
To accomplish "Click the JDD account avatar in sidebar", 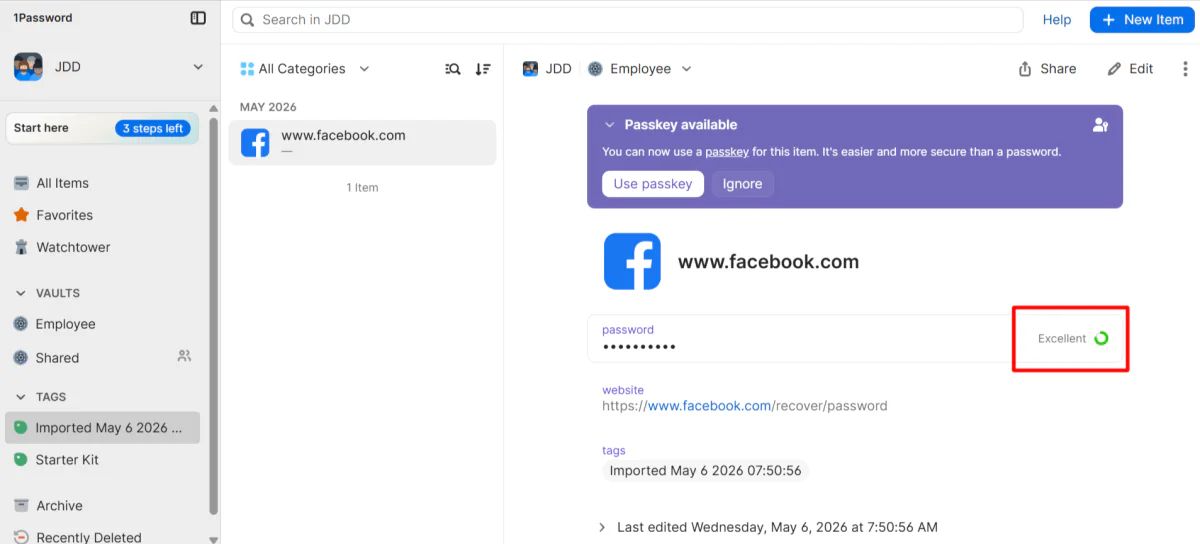I will click(28, 67).
